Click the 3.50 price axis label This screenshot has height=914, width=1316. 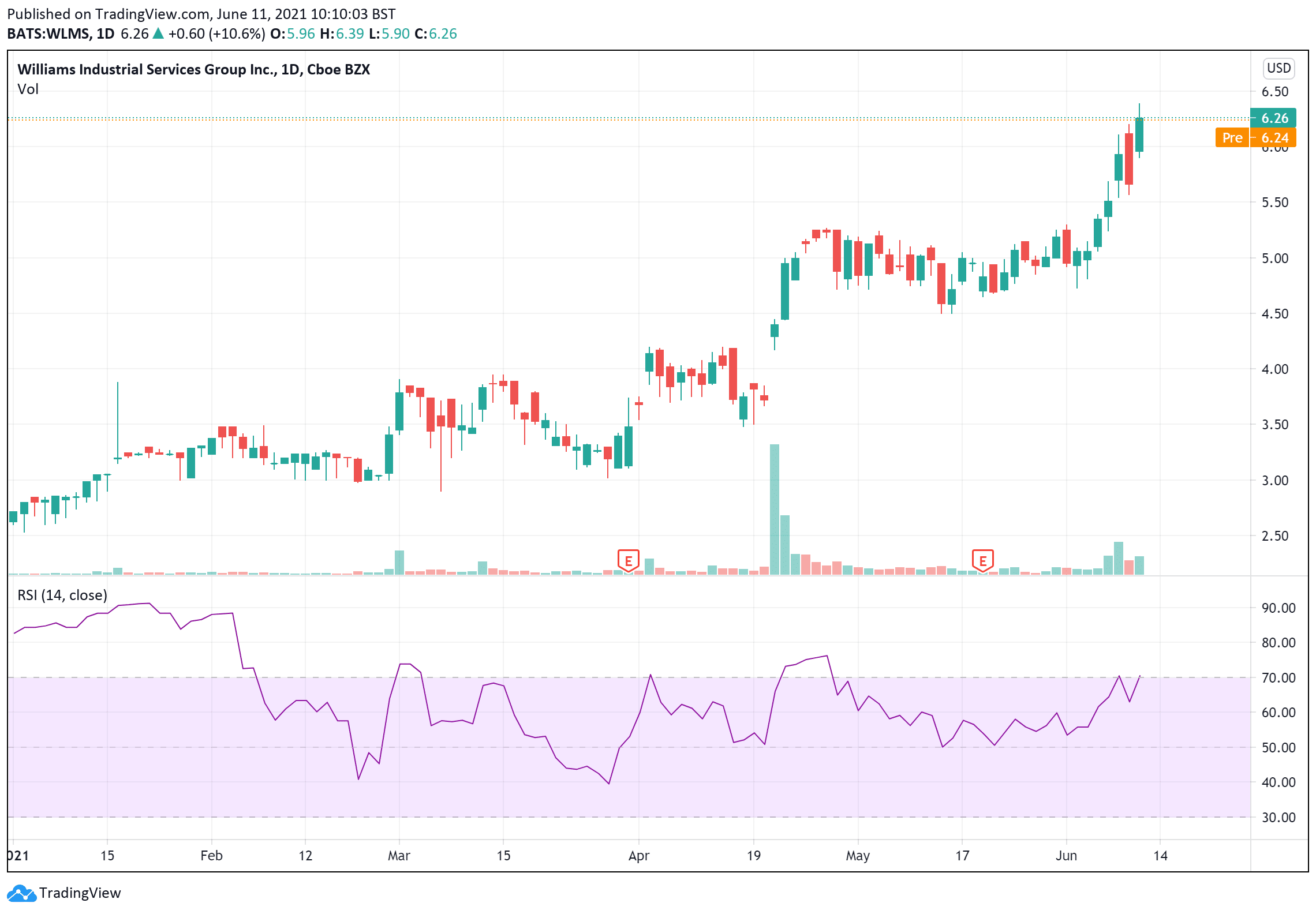coord(1274,425)
